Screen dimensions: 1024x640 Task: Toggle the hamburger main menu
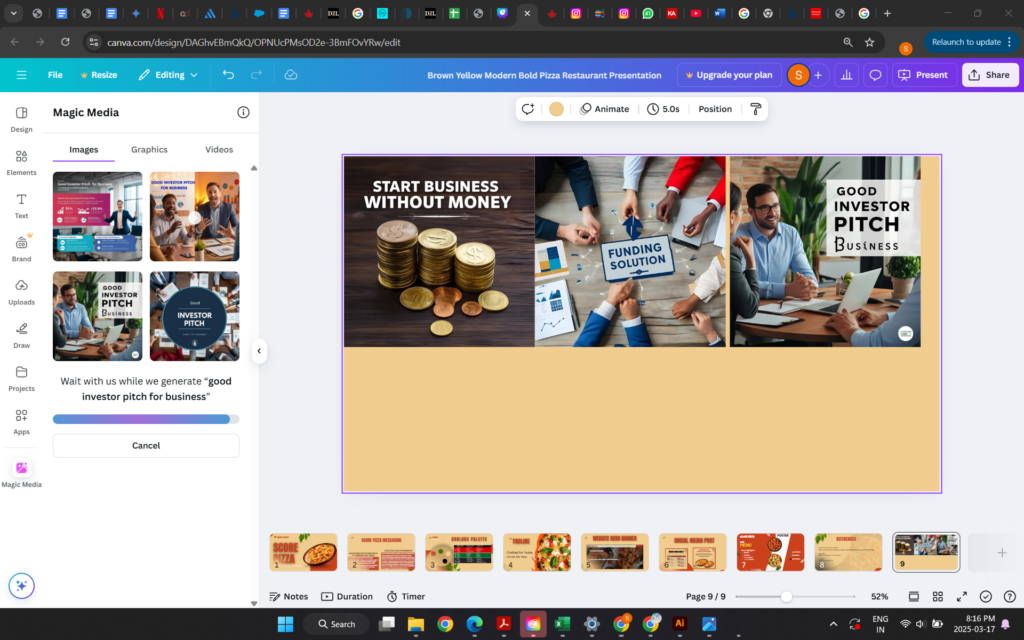point(21,75)
